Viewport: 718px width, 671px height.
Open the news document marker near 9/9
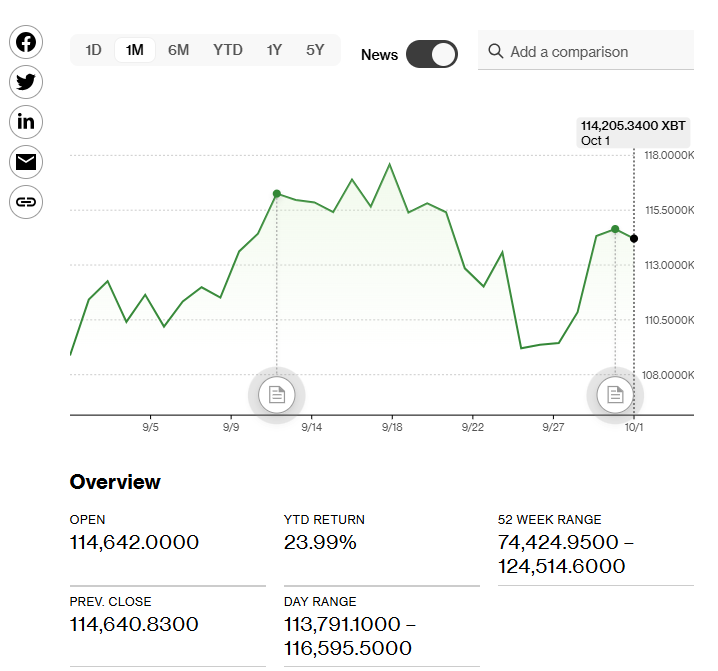pyautogui.click(x=277, y=395)
